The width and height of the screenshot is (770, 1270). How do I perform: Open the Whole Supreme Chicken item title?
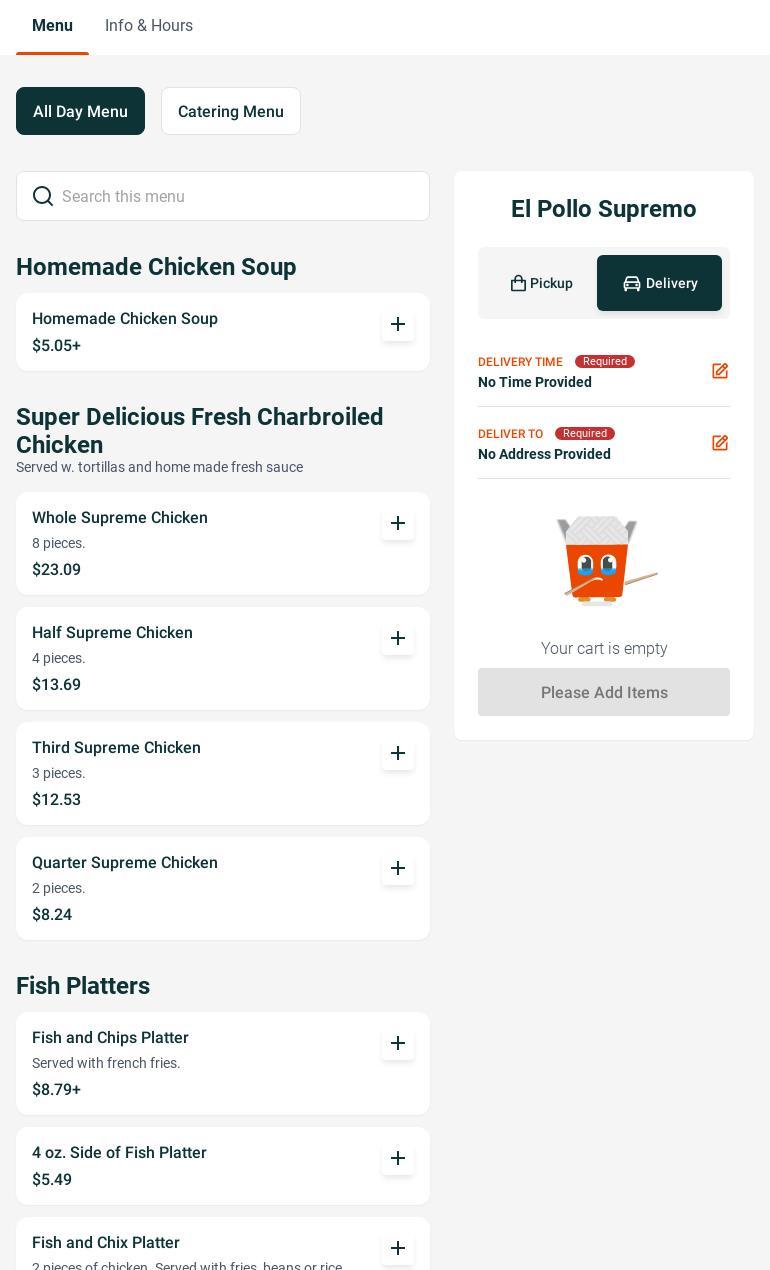120,518
